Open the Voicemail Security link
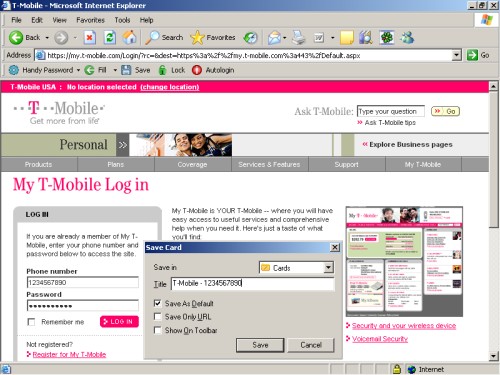 (380, 339)
